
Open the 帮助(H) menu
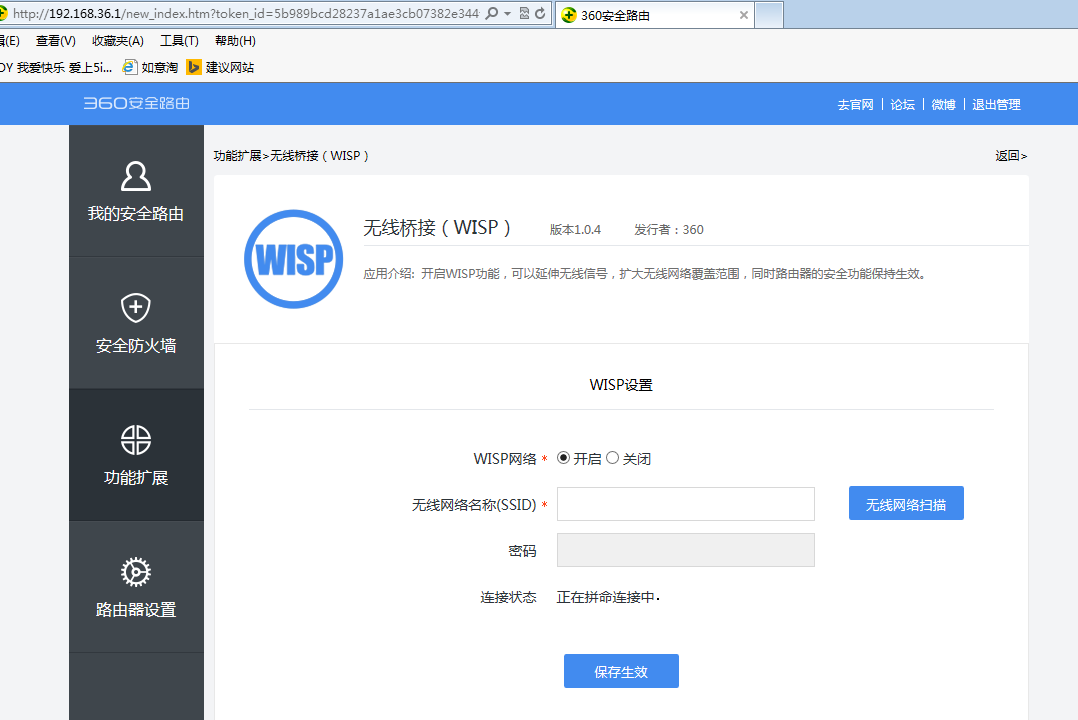(235, 41)
